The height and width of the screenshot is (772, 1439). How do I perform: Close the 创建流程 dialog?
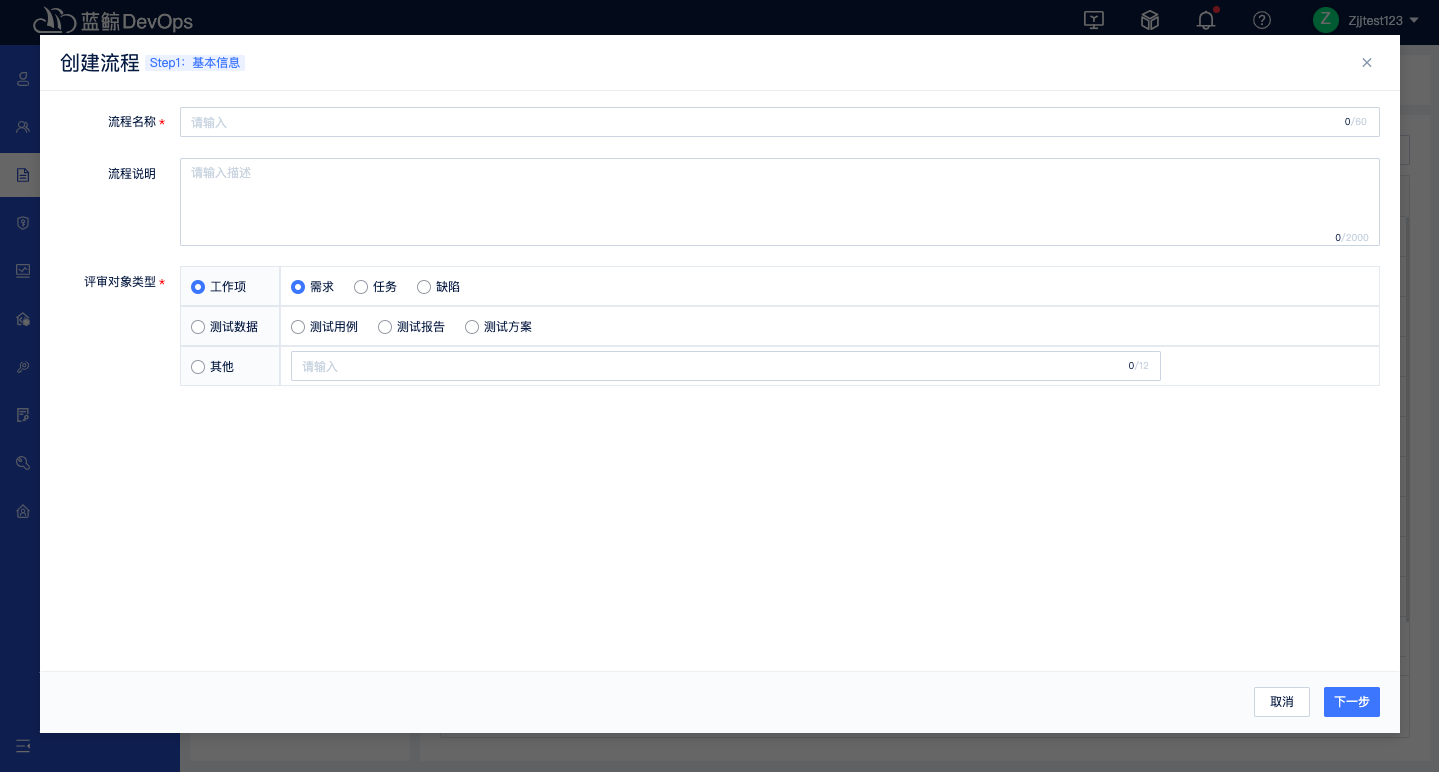pyautogui.click(x=1366, y=63)
